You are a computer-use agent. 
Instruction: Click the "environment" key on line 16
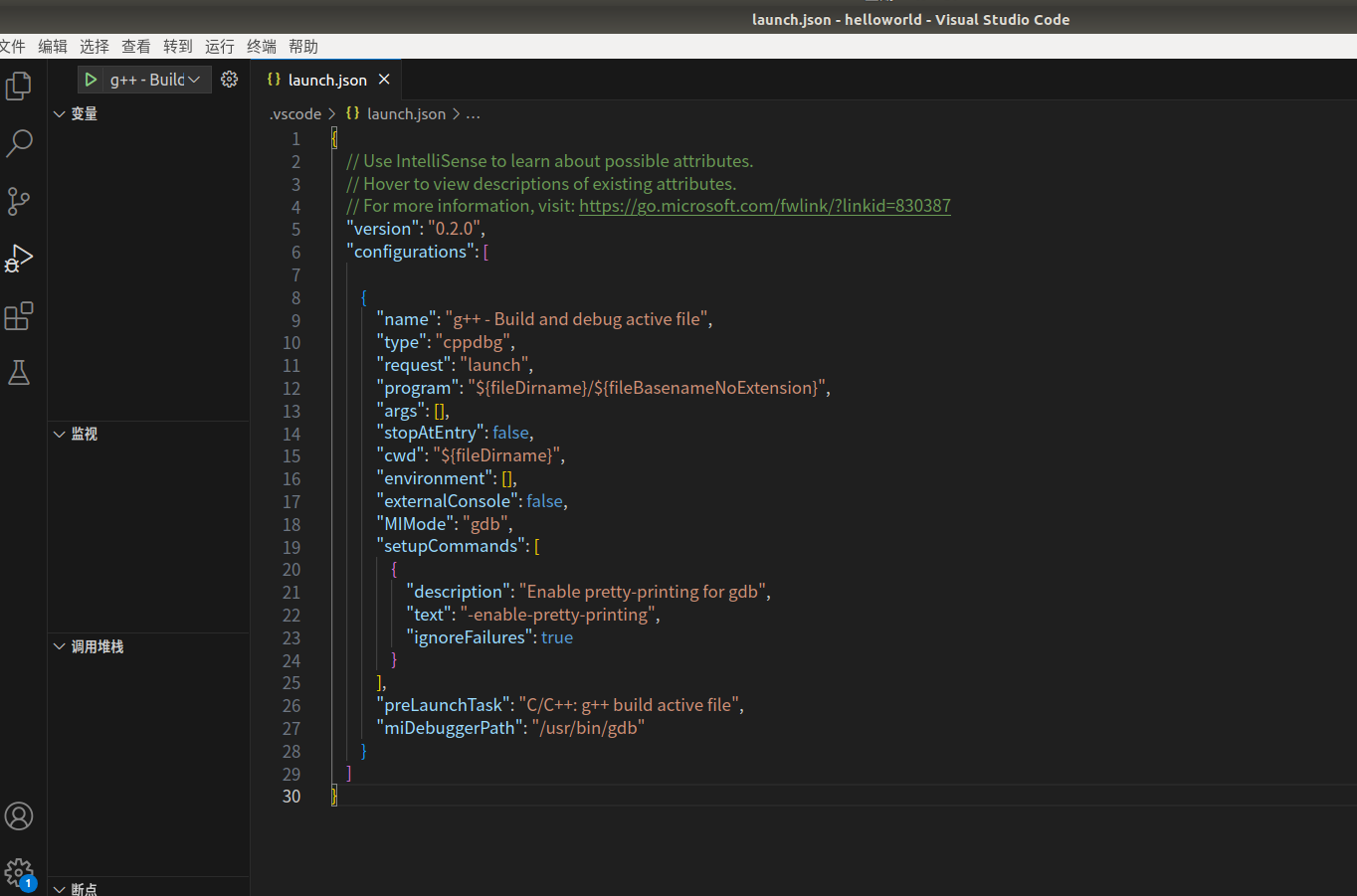click(435, 478)
